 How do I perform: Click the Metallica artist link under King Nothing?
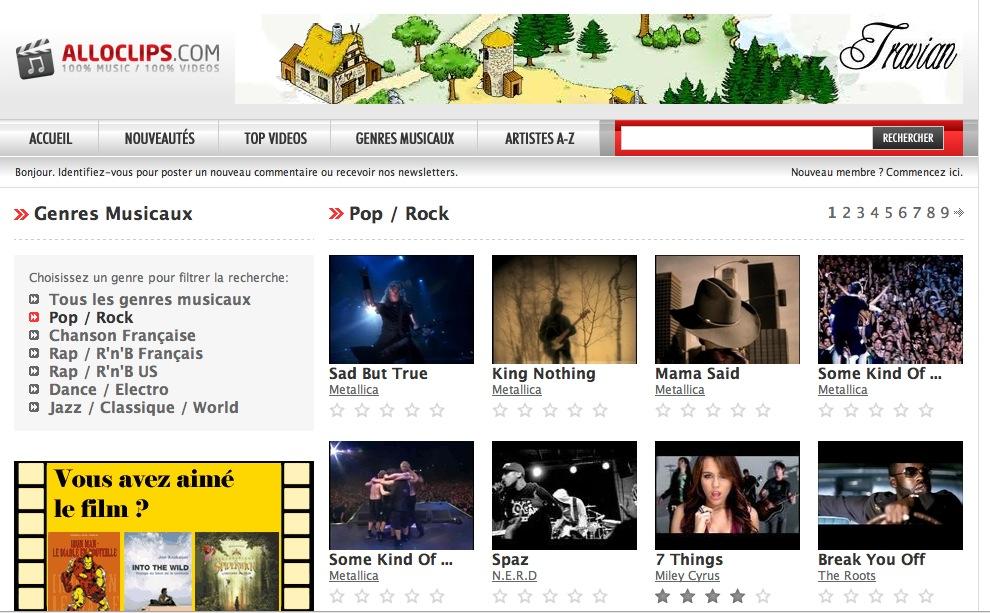[x=516, y=390]
